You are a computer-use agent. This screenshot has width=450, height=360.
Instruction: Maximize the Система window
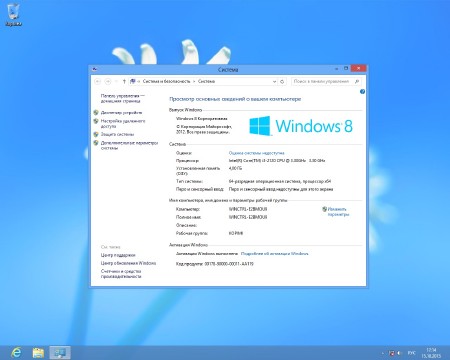point(346,69)
